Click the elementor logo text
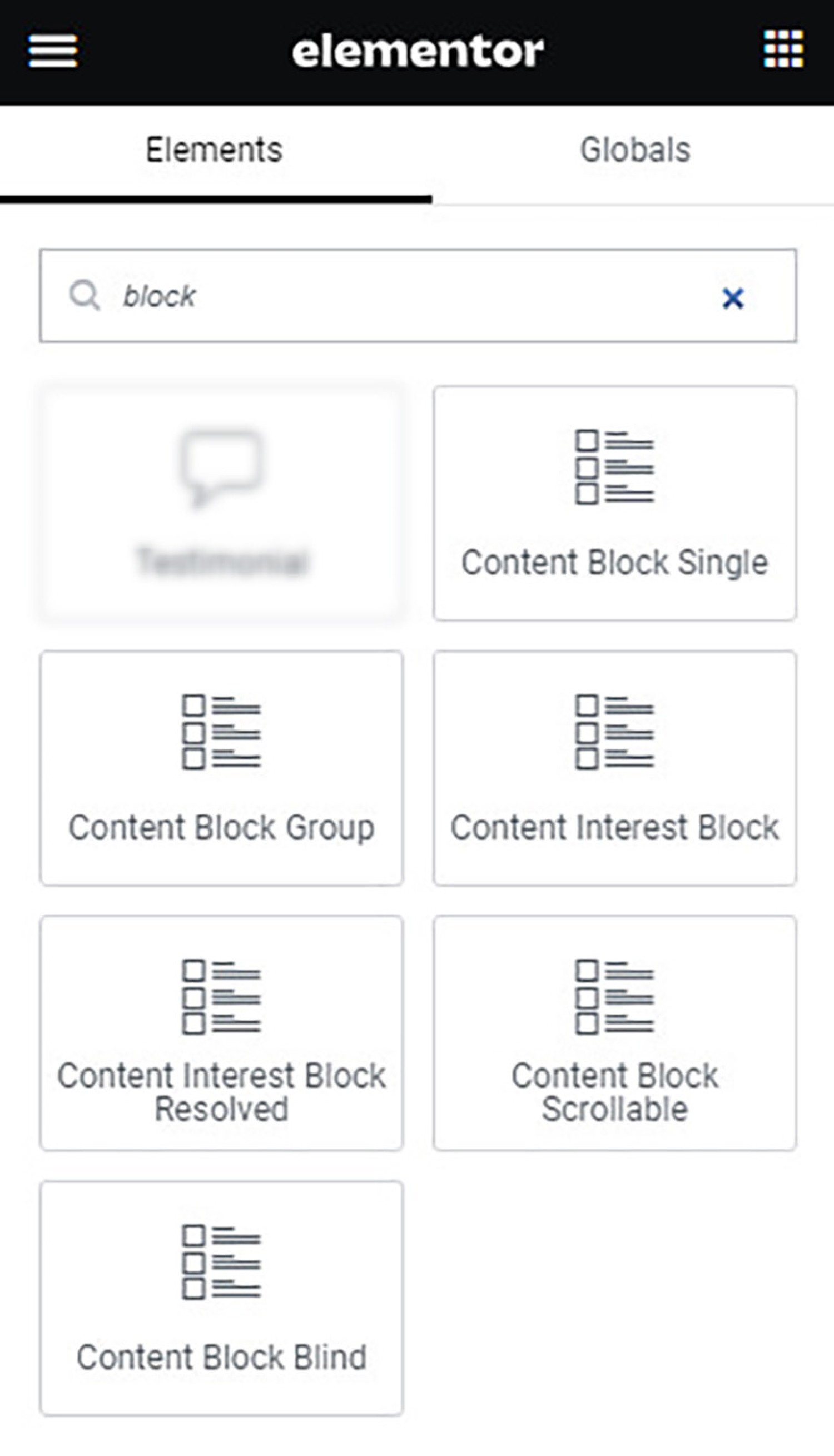 click(x=418, y=51)
